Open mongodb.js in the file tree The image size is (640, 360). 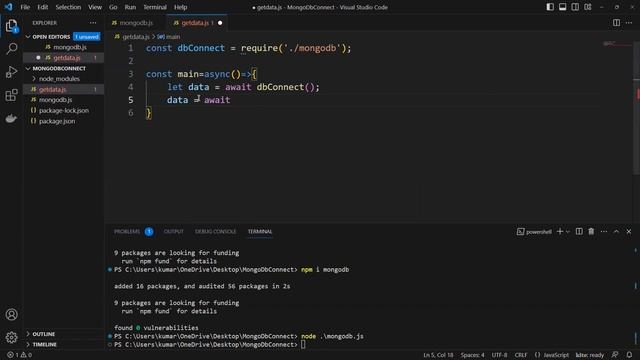click(x=56, y=100)
